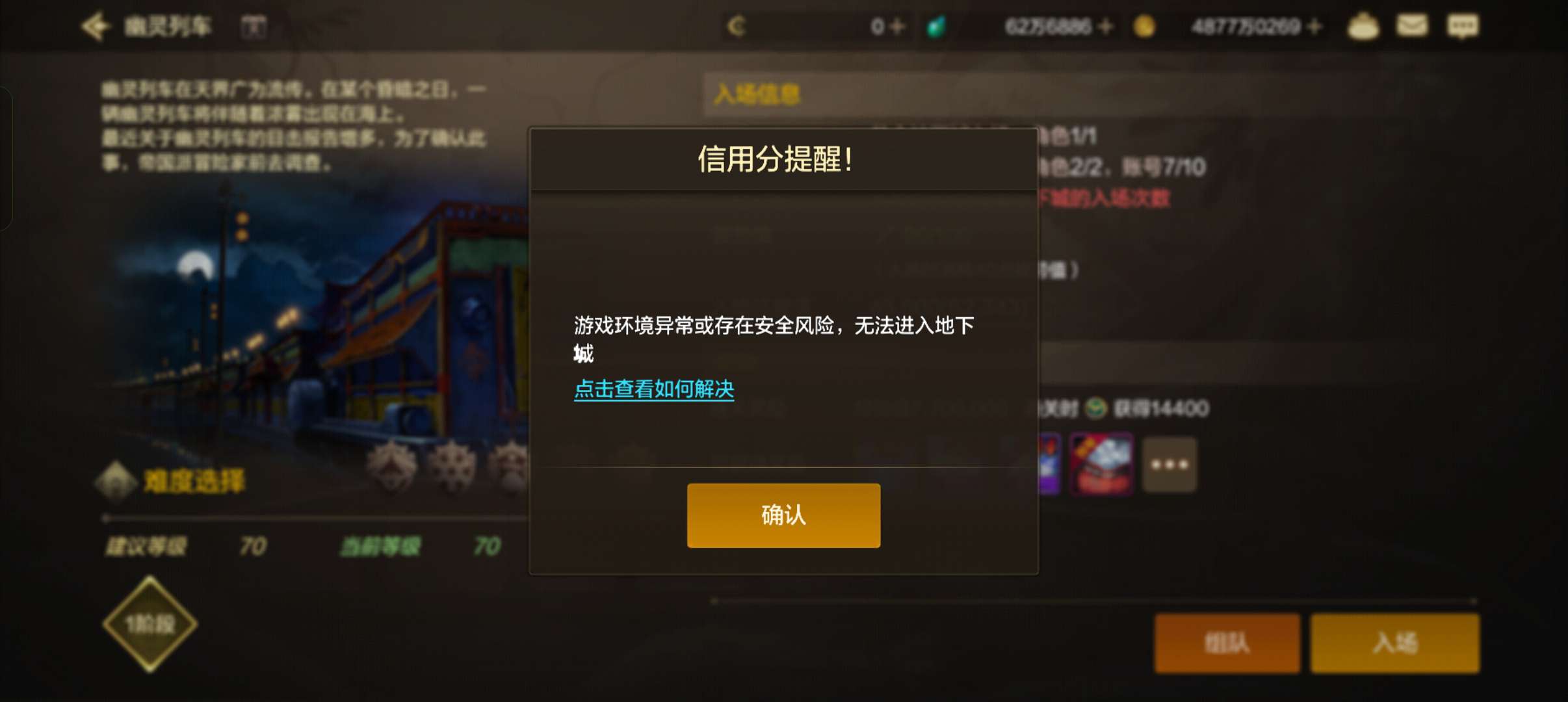The image size is (1568, 702).
Task: Open the info icon beside 幽灵列车 title
Action: (254, 27)
